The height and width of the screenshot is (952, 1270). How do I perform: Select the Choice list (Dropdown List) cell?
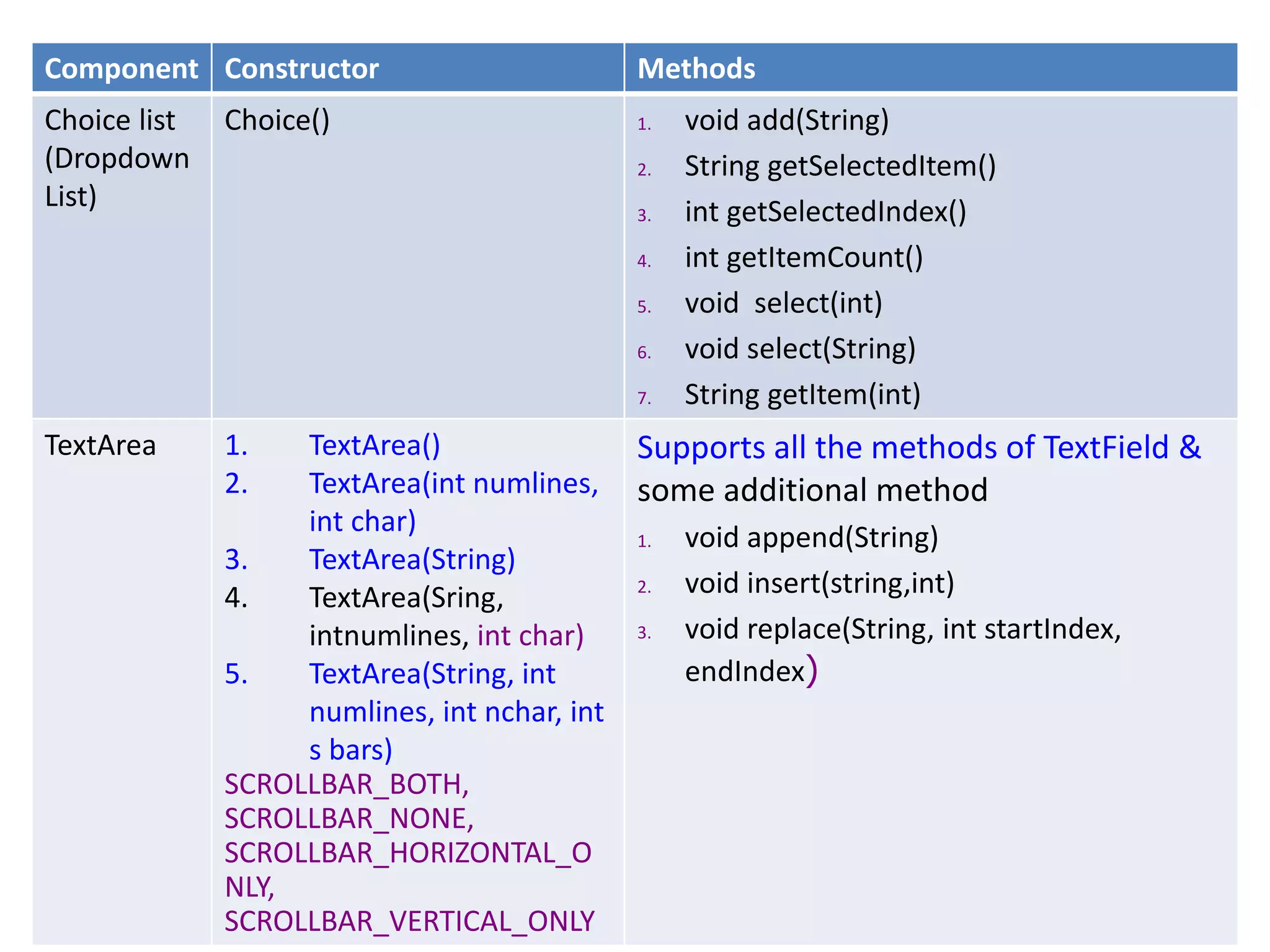point(117,158)
